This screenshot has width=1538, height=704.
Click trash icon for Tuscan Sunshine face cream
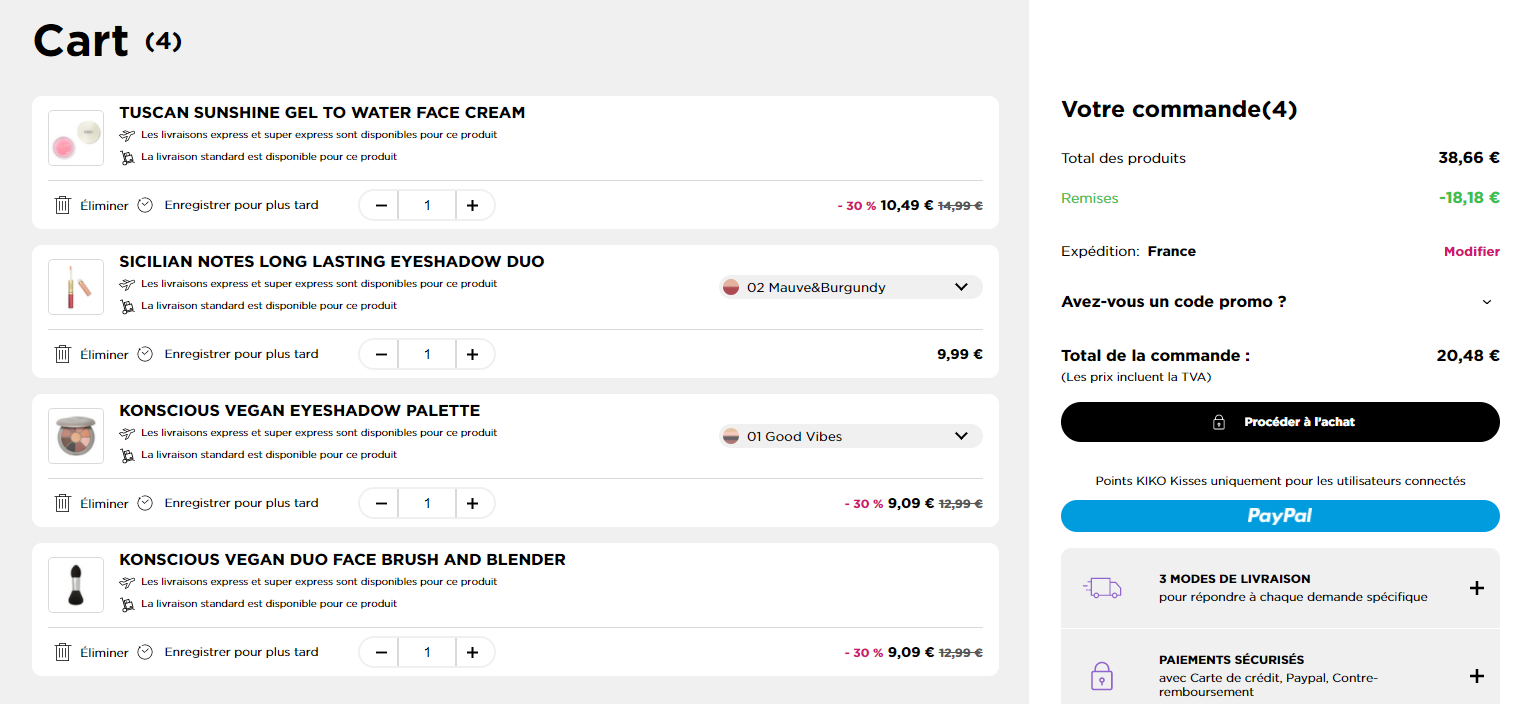click(x=62, y=205)
